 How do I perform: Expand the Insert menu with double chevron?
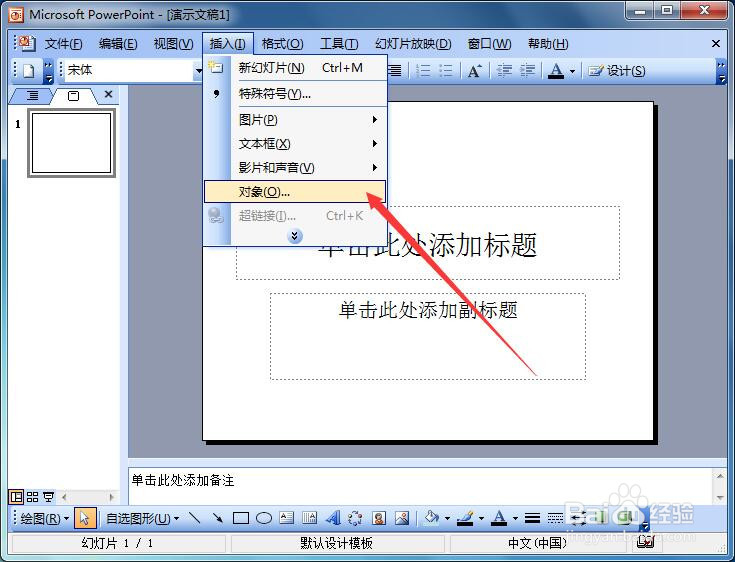click(x=294, y=236)
